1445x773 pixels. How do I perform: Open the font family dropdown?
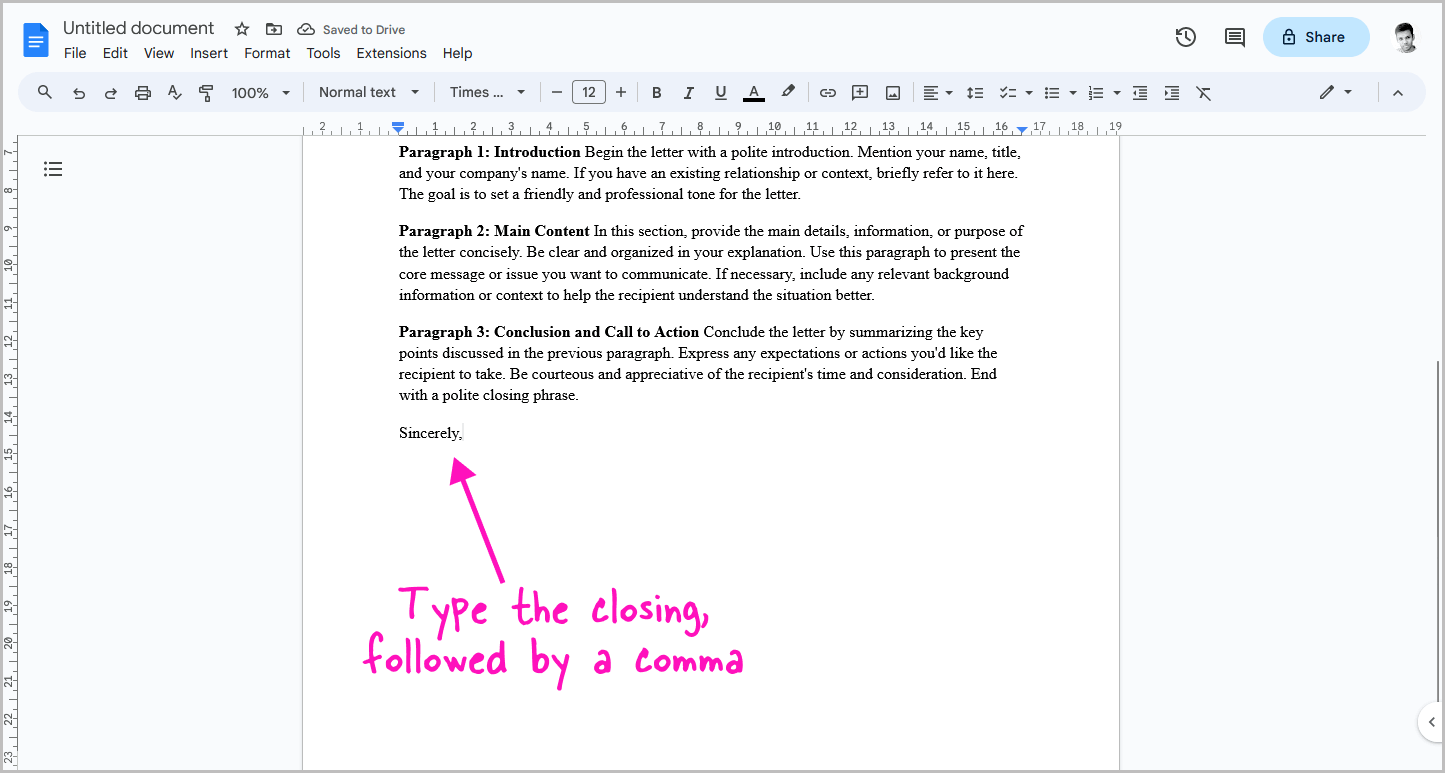487,91
